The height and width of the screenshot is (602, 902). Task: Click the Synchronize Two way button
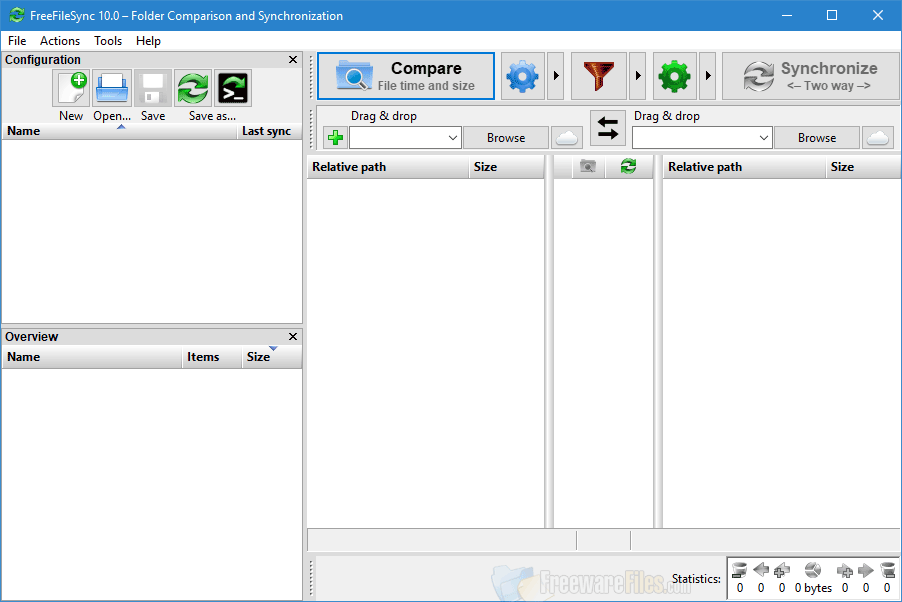click(810, 75)
